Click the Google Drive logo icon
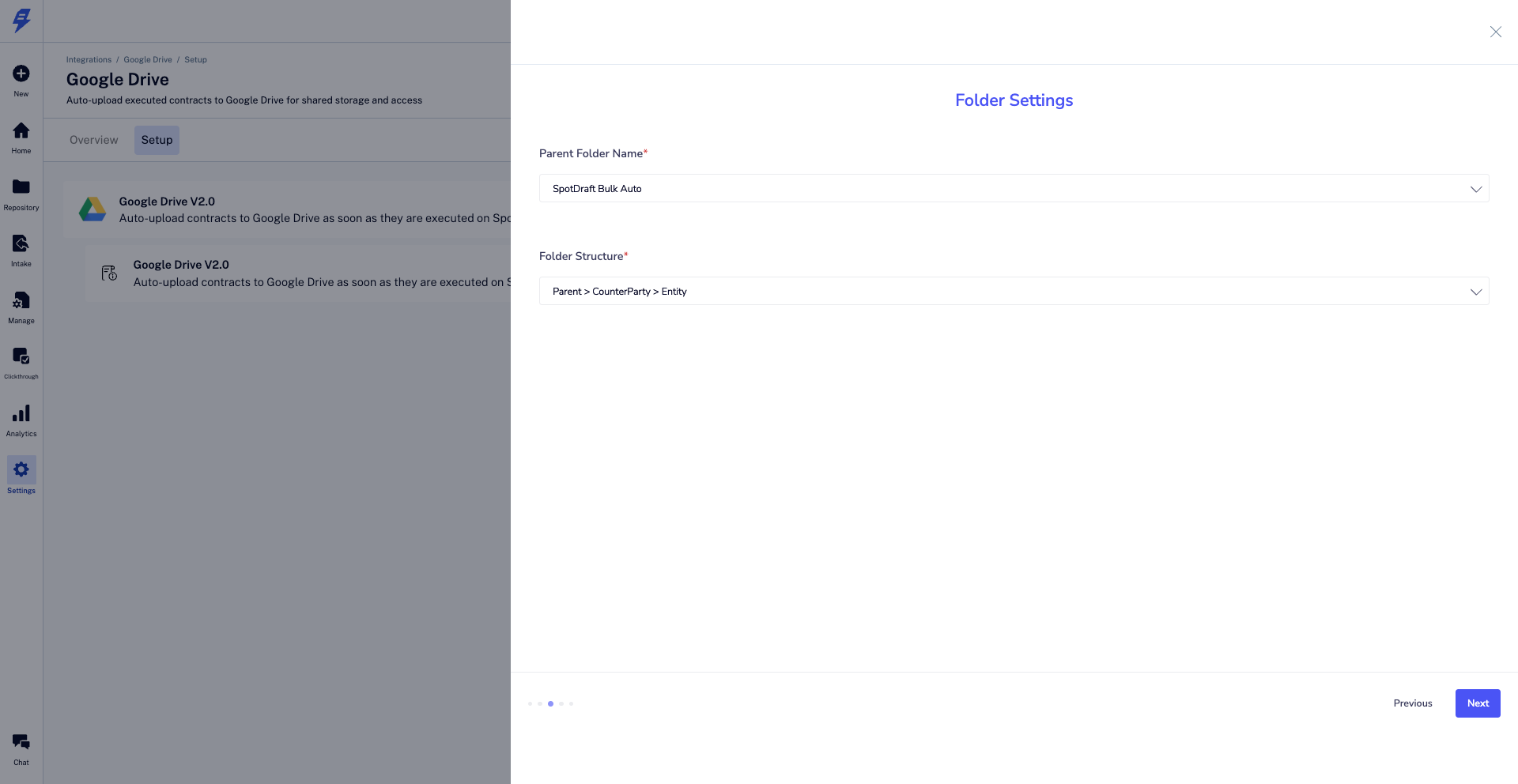 pyautogui.click(x=93, y=209)
